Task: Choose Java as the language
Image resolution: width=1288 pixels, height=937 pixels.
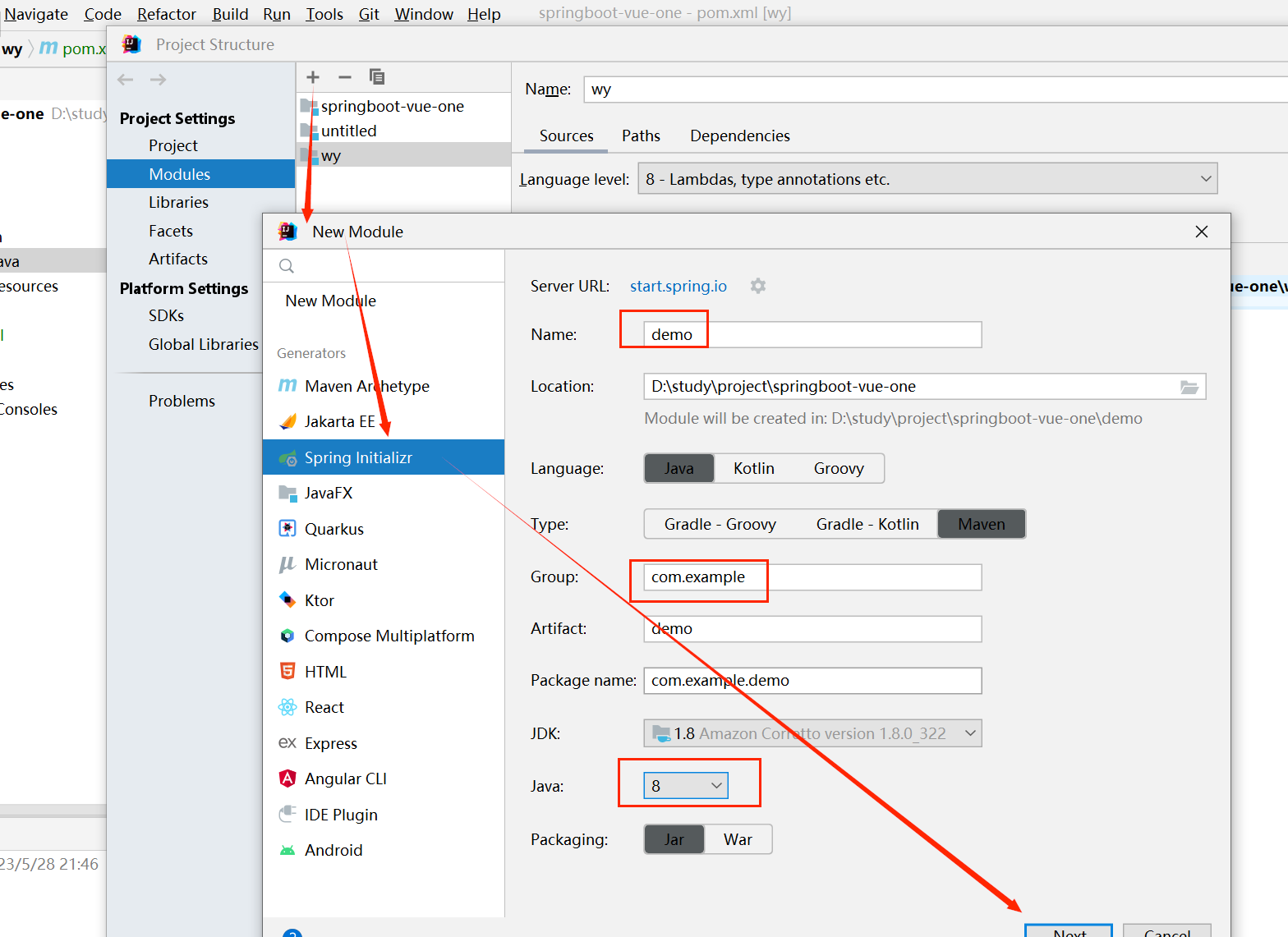Action: [x=679, y=468]
